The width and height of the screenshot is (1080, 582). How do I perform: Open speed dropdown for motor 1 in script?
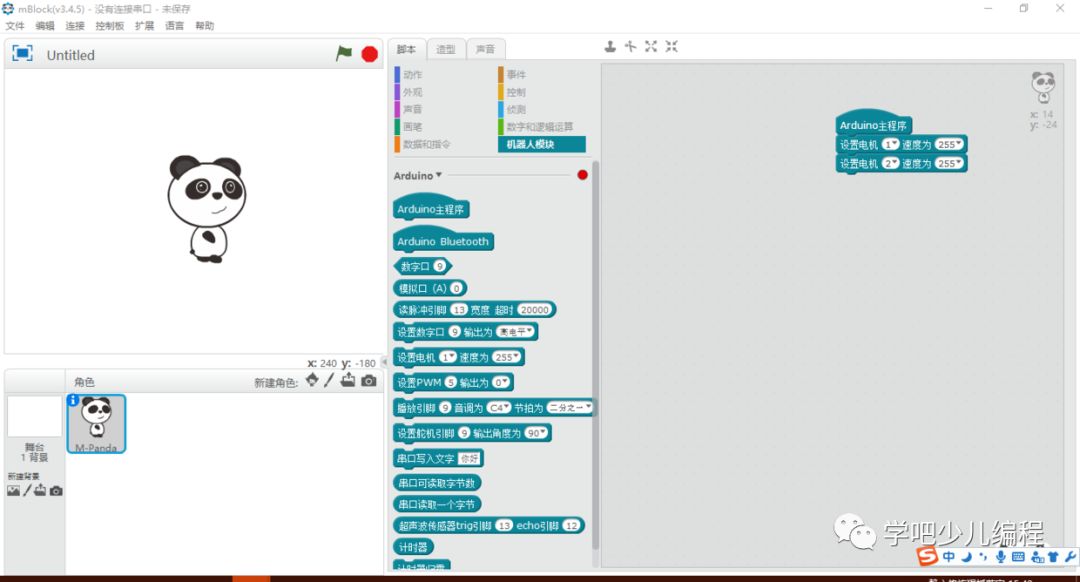click(x=949, y=144)
